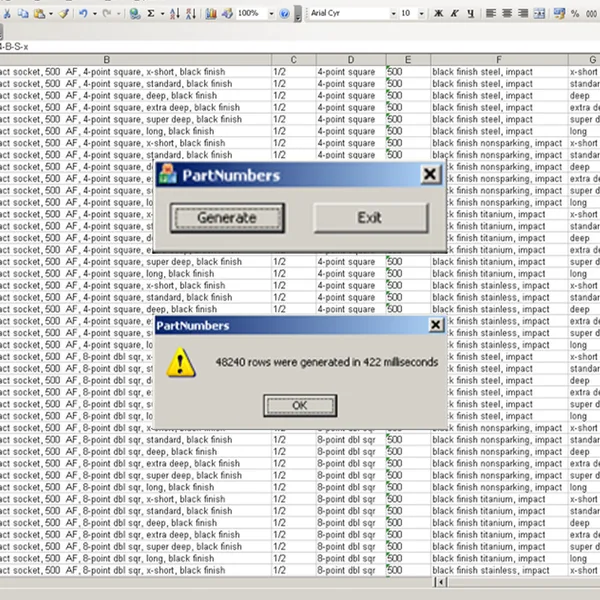Open the Redo history dropdown arrow
The image size is (600, 600).
coord(118,14)
